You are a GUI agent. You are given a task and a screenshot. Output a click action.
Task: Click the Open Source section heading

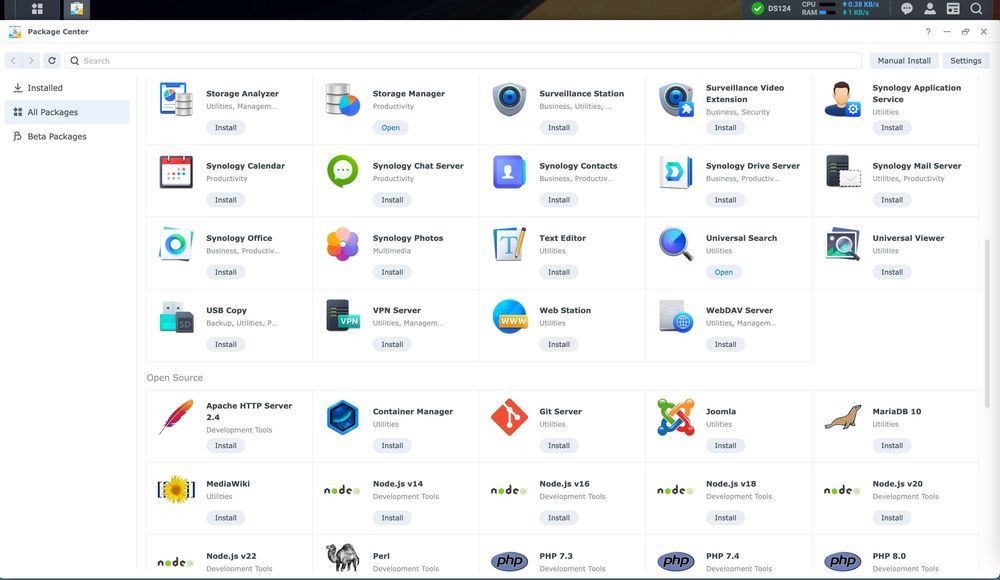pyautogui.click(x=175, y=378)
